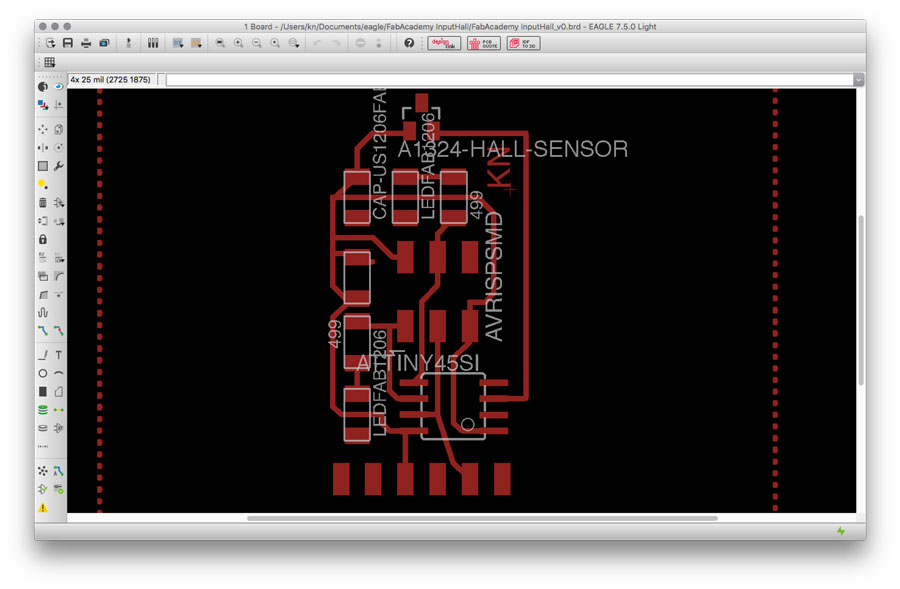Select the Arc tool
Image resolution: width=900 pixels, height=589 pixels.
tap(59, 374)
